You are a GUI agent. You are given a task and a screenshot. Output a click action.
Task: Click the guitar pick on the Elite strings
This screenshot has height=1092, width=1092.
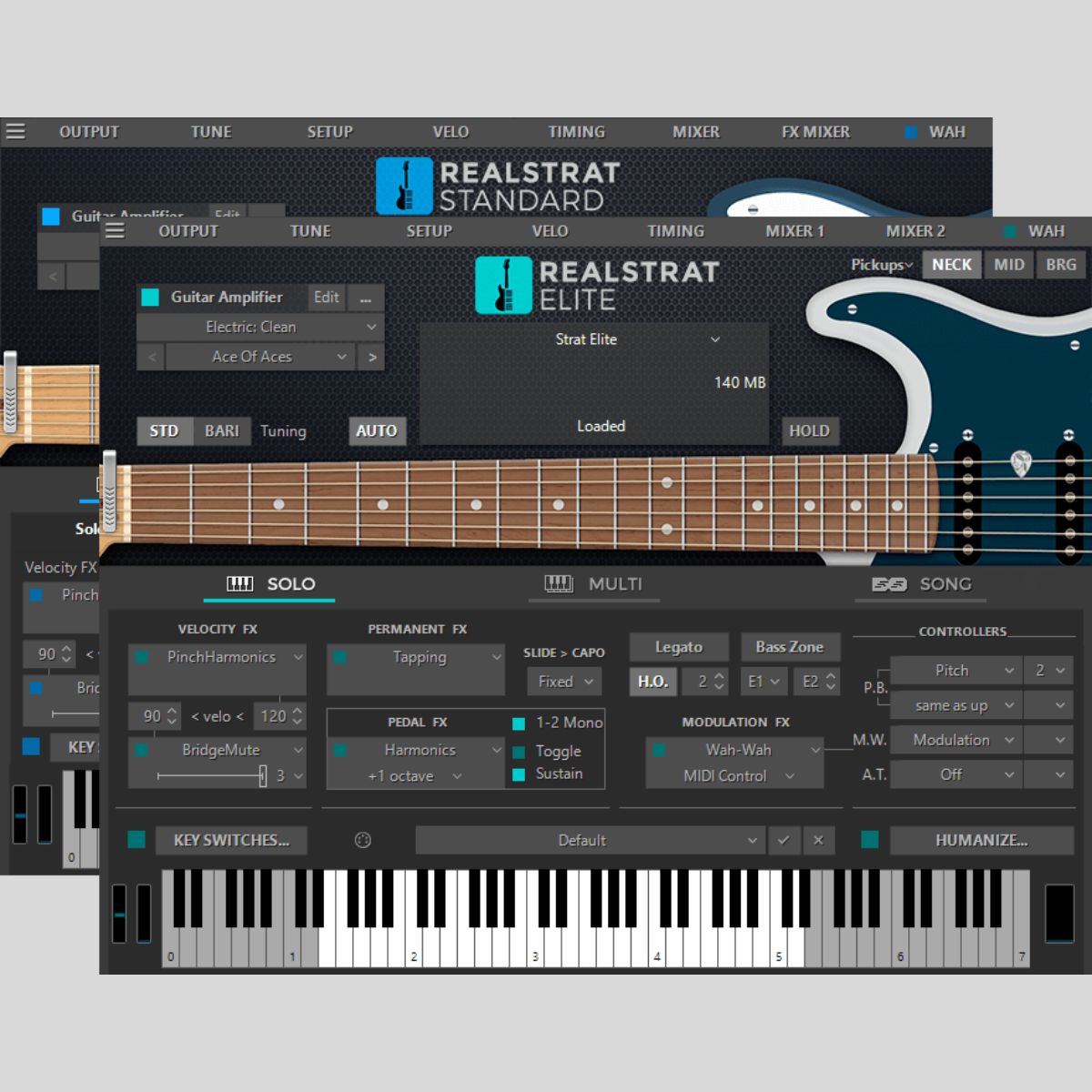(x=1021, y=463)
